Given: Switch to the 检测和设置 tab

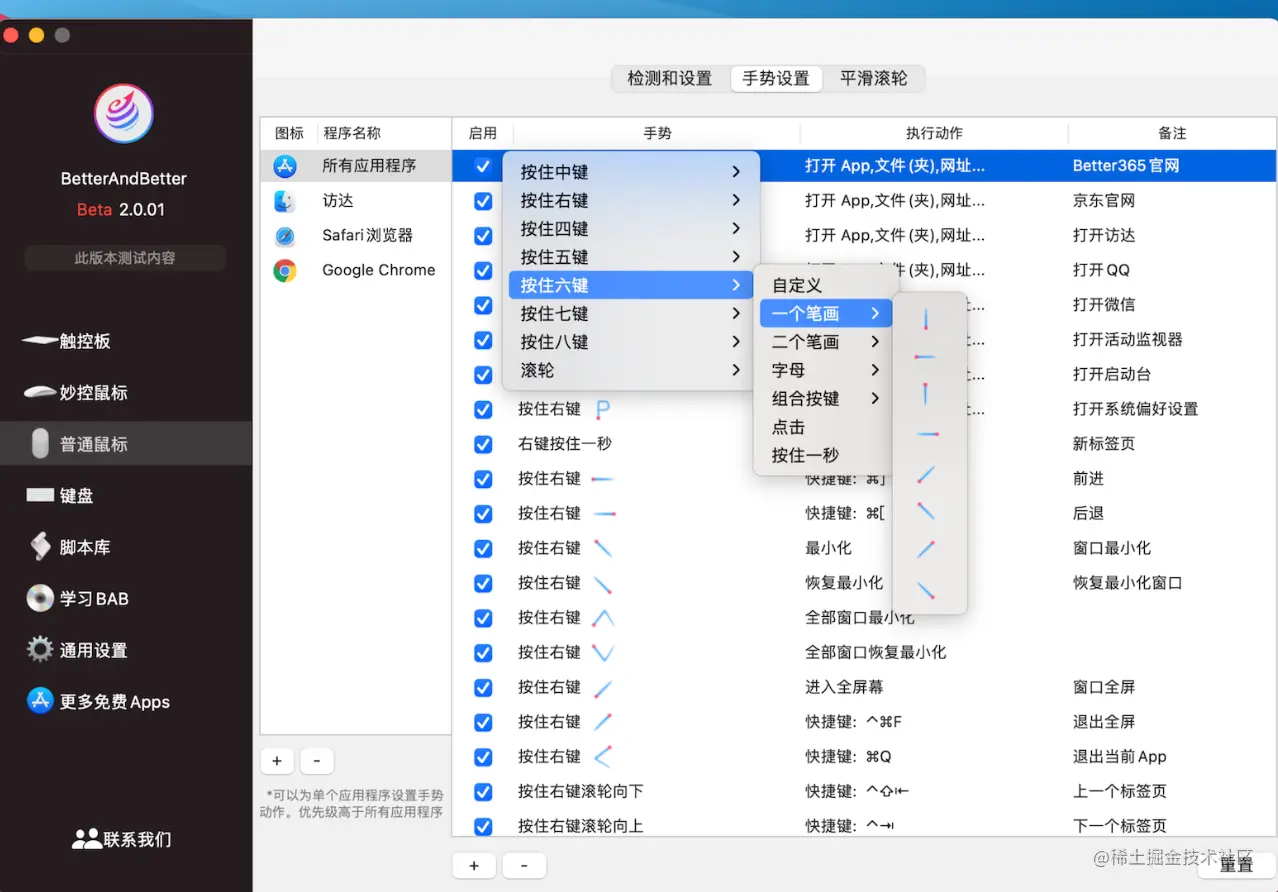Looking at the screenshot, I should 669,78.
